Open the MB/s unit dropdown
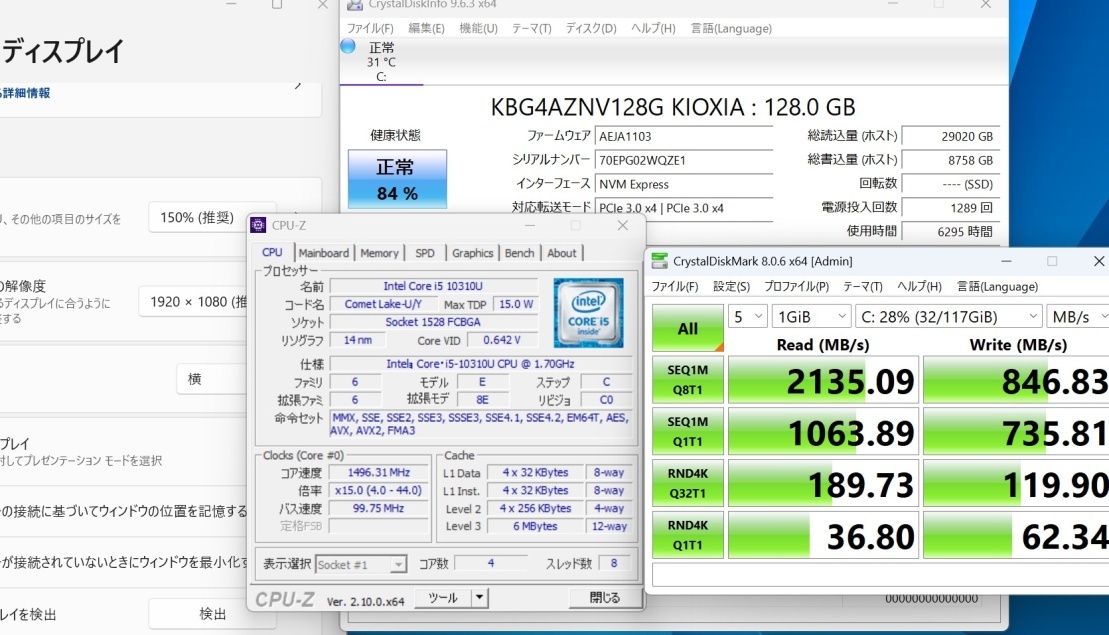 pos(1078,317)
